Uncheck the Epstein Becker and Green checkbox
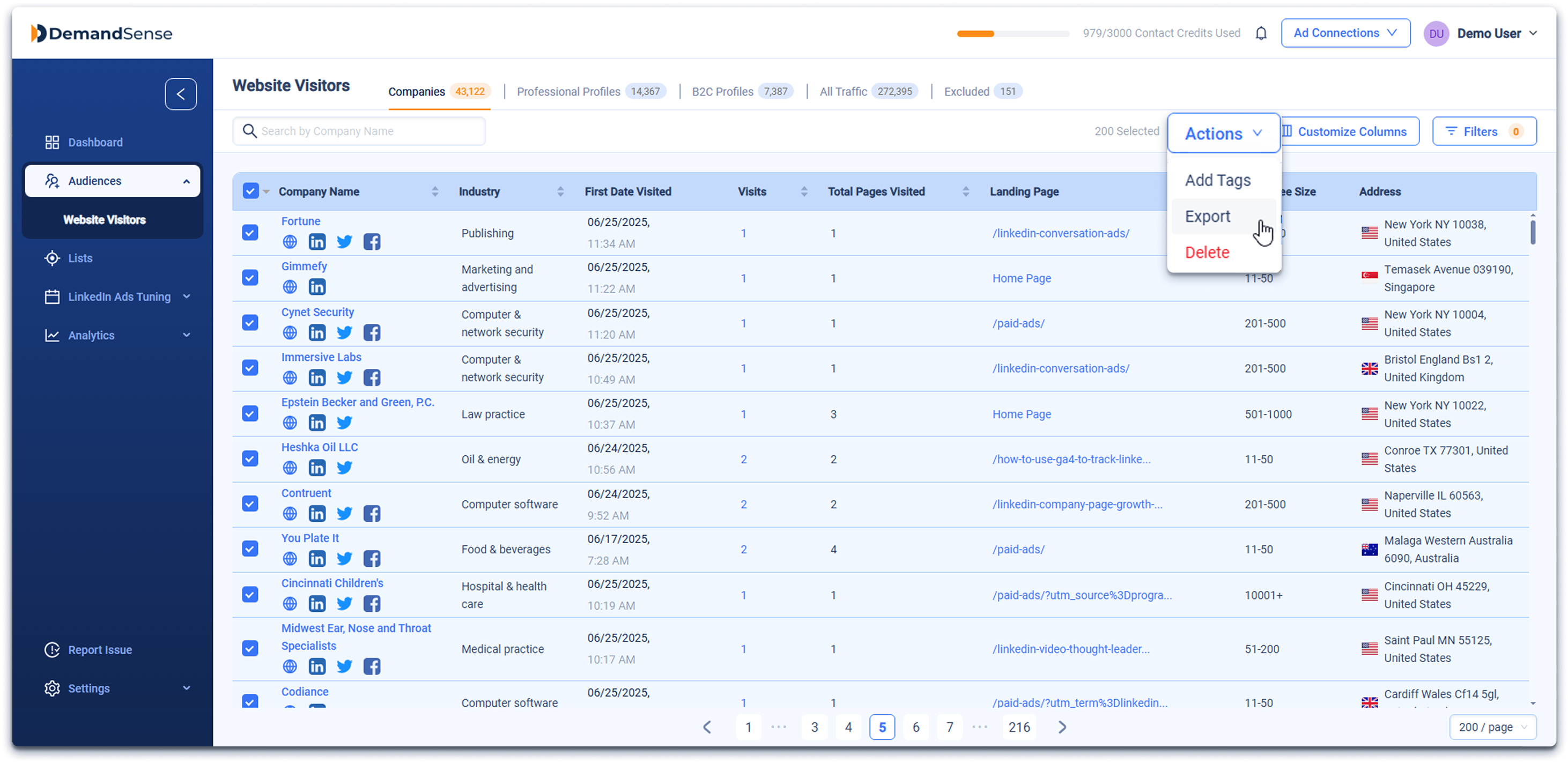 249,413
